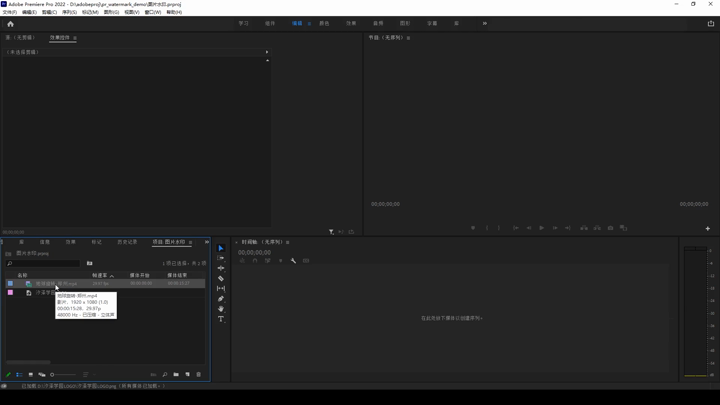Open the 文件 menu
This screenshot has width=720, height=405.
click(9, 12)
